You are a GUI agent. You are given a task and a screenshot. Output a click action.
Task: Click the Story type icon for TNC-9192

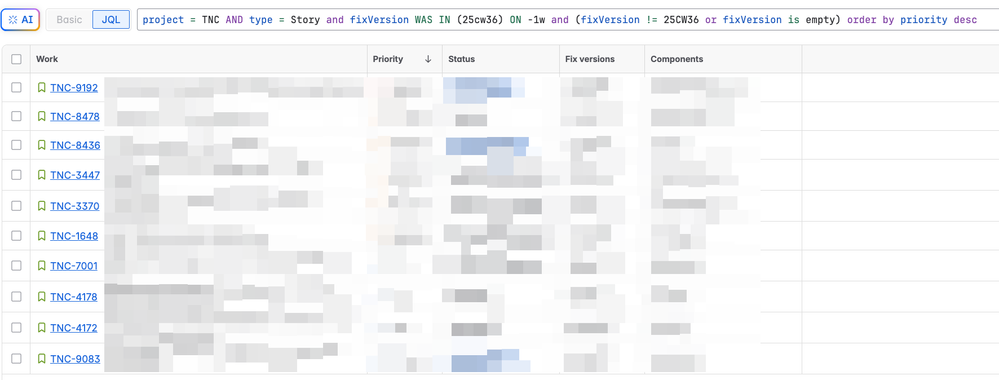[41, 87]
